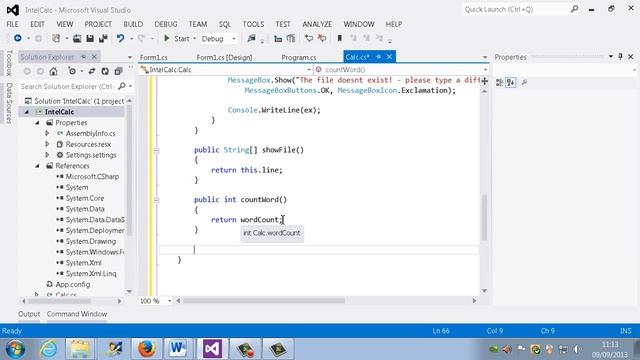Click the Navigate Backward toolbar icon

pyautogui.click(x=18, y=38)
